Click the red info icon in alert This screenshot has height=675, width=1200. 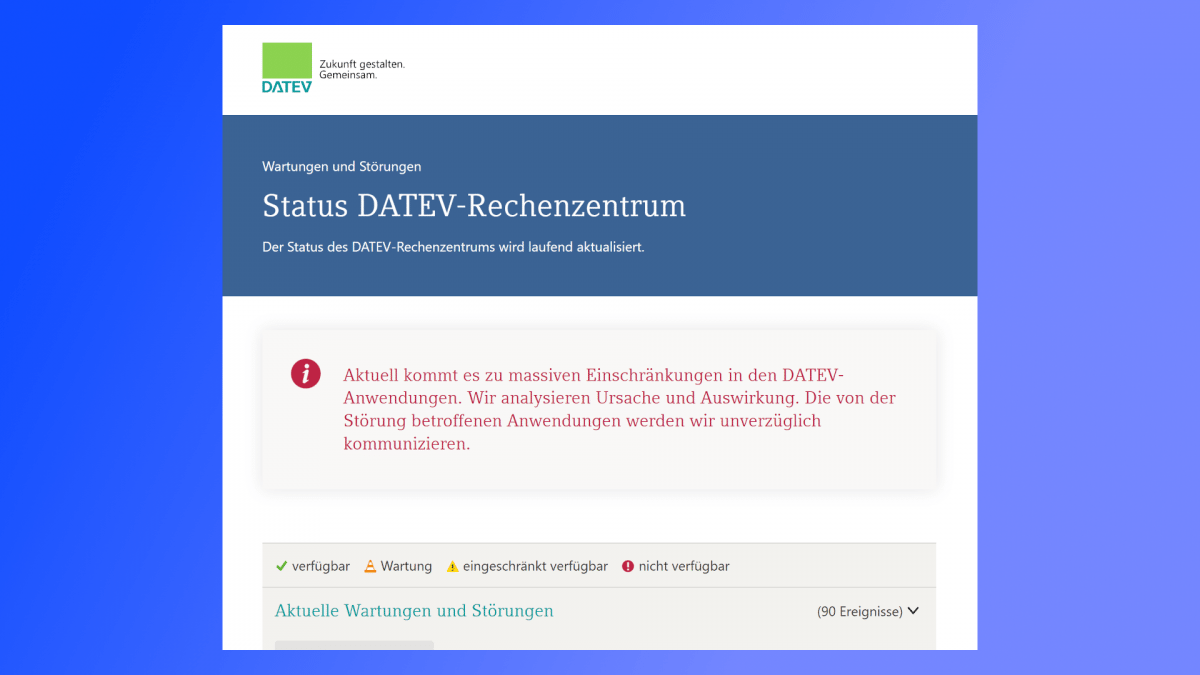[305, 375]
